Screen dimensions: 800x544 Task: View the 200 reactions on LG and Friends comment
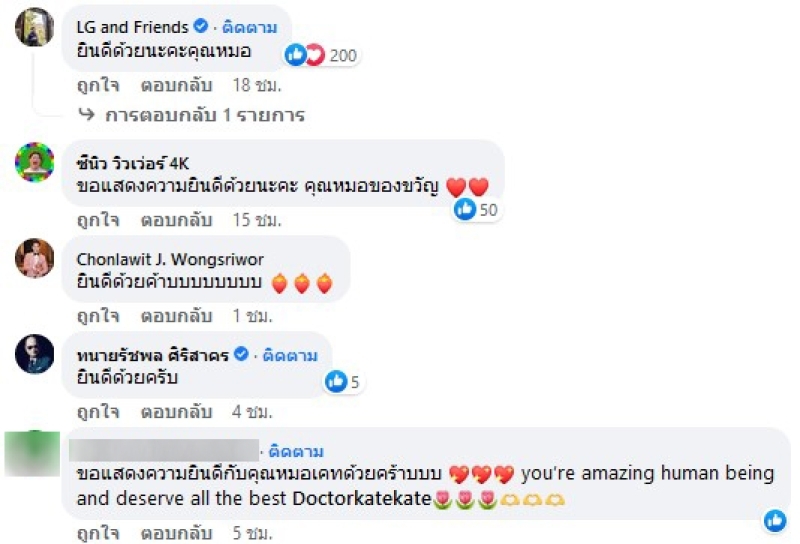pos(321,55)
